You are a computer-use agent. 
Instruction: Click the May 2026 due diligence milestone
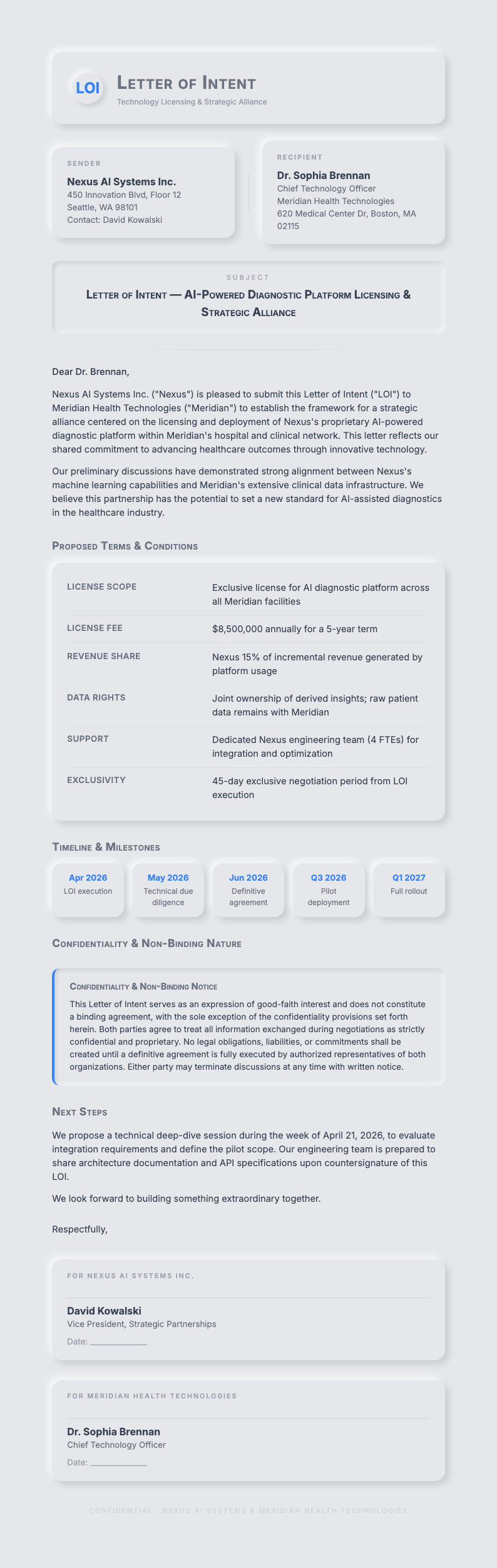tap(168, 889)
